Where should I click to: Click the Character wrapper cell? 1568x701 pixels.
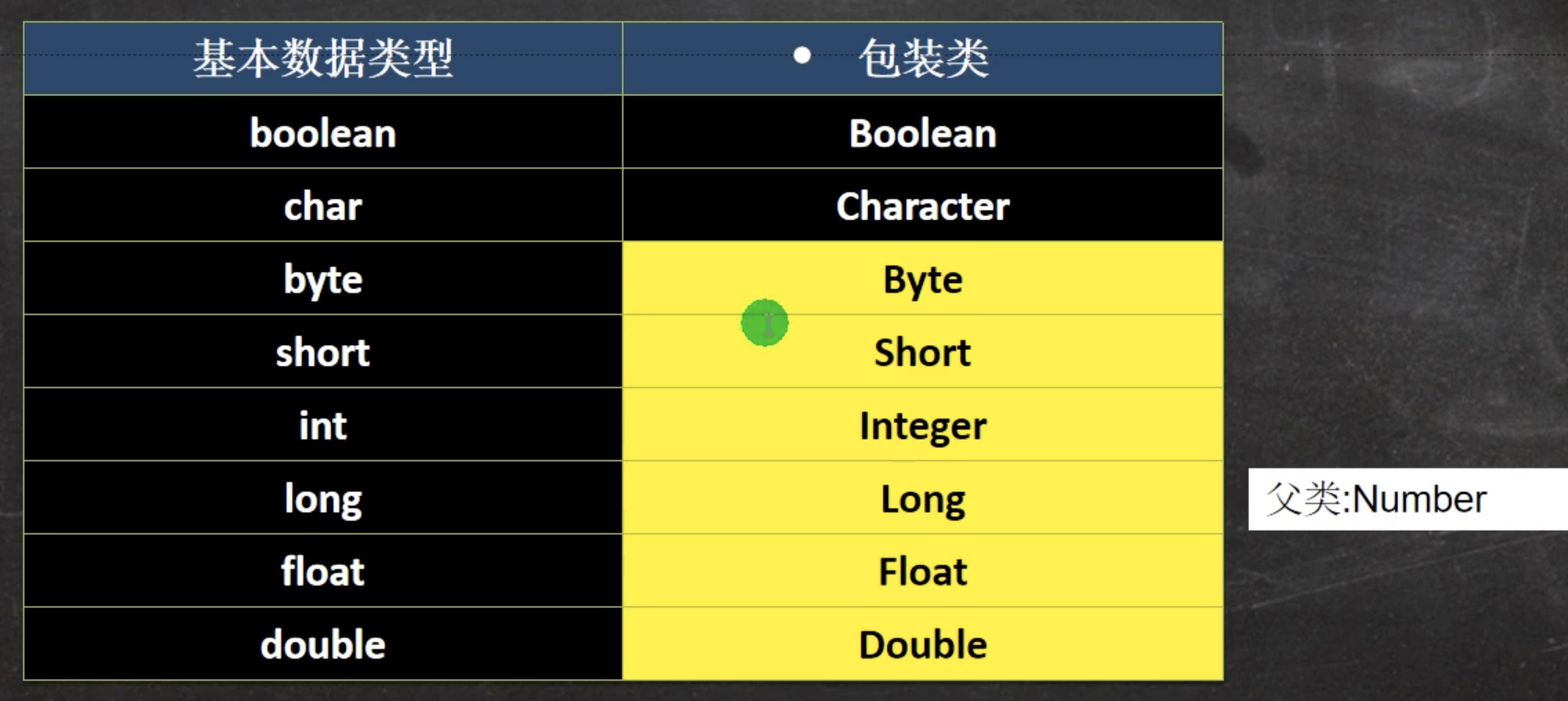pos(923,206)
